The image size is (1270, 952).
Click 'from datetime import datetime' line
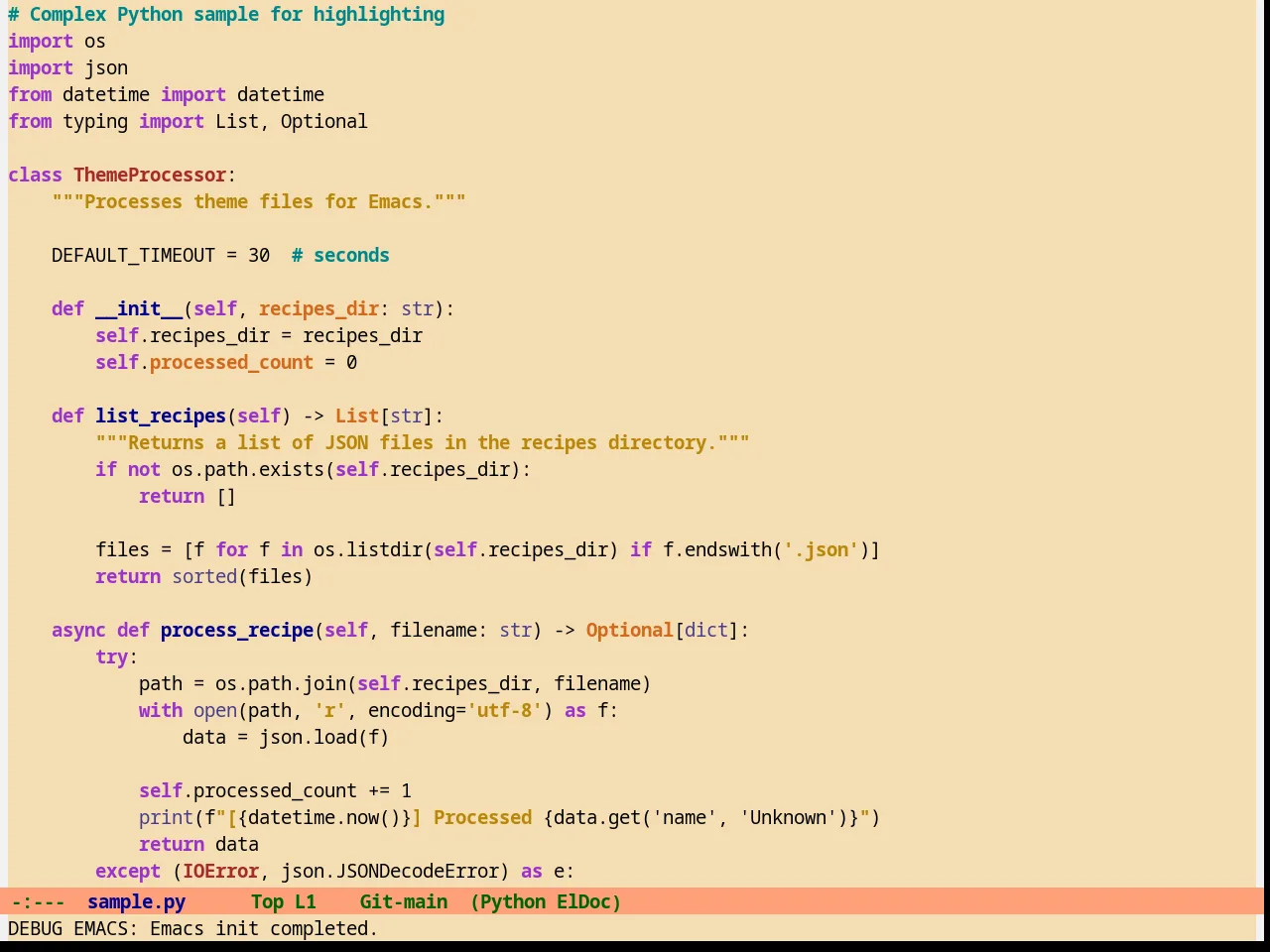click(x=167, y=94)
